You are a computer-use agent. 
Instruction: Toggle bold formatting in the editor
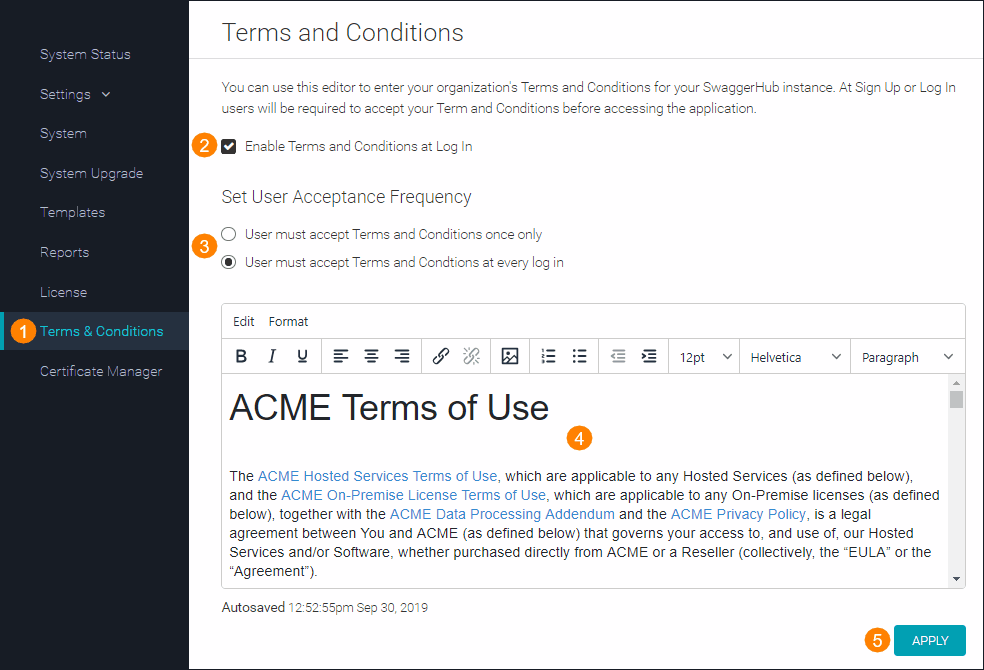240,356
